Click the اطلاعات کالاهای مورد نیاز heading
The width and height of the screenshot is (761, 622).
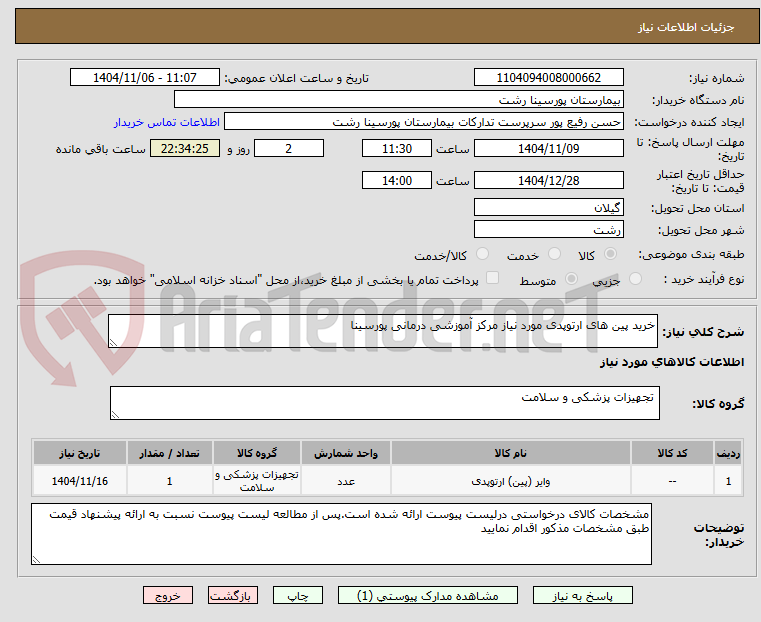click(672, 362)
